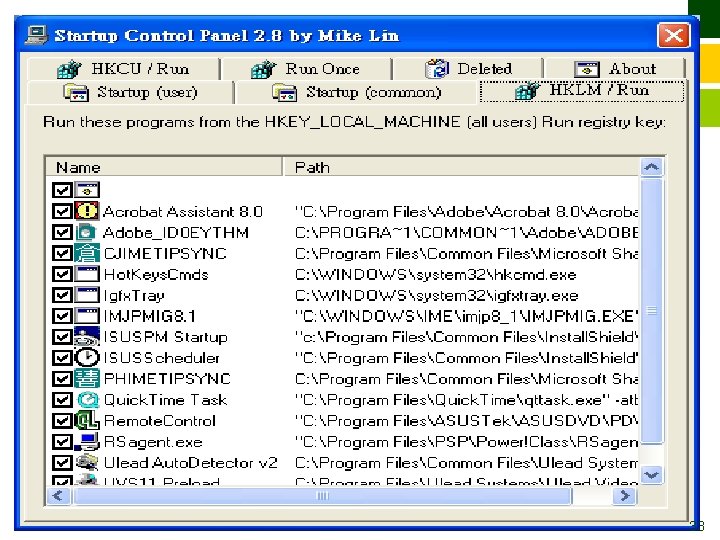This screenshot has height=540, width=720.
Task: Click the horizontal scrollbar right arrow
Action: 625,496
